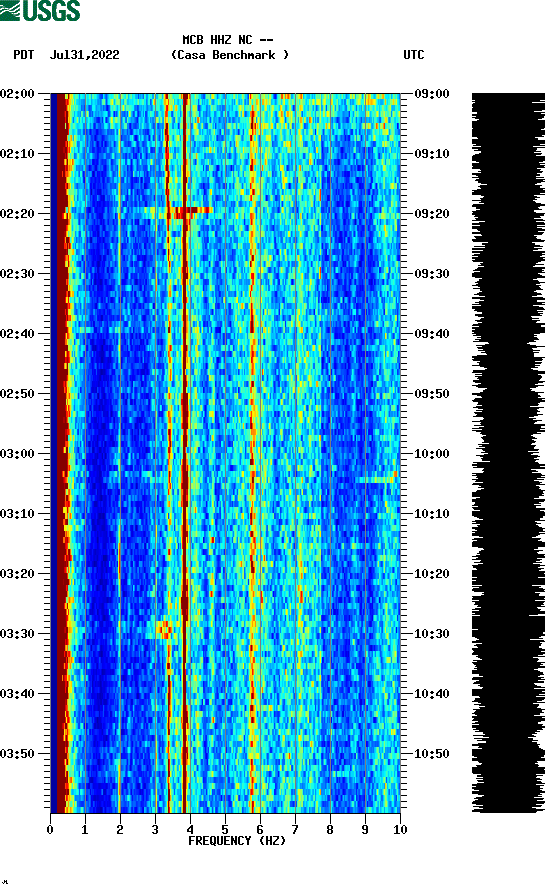Screen dimensions: 552x893
Task: Click the 'PDT' timezone label
Action: (23, 55)
